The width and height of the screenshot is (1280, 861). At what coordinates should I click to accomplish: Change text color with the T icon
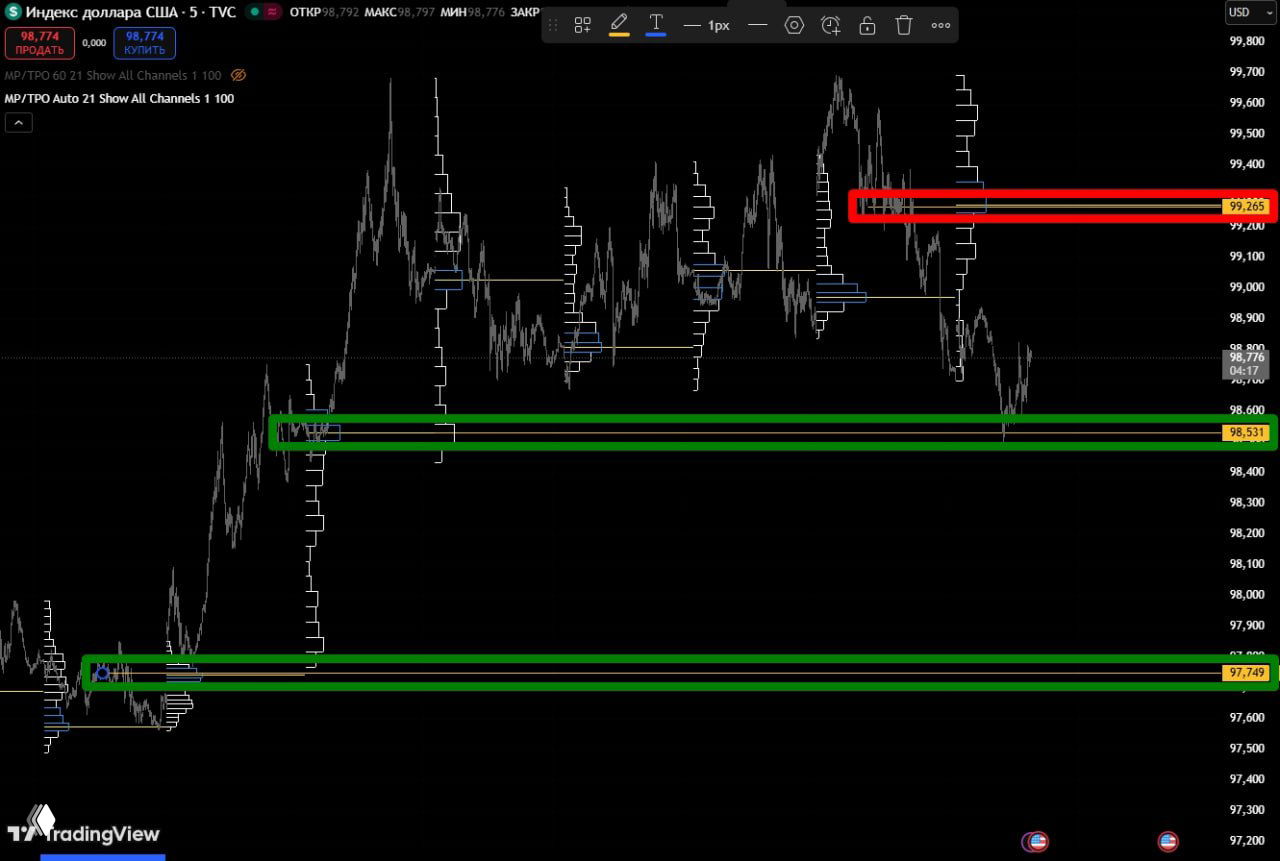click(656, 24)
